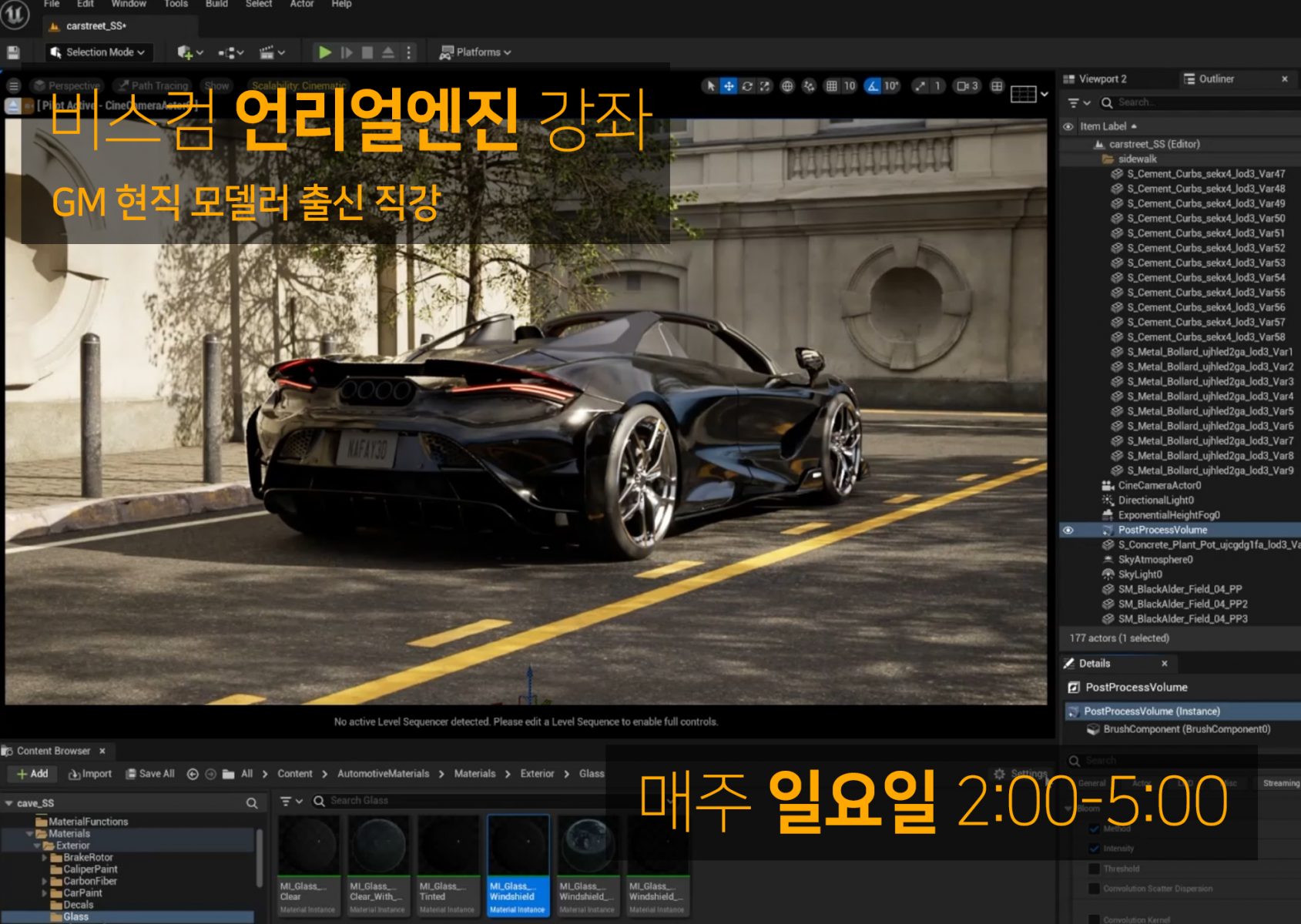Click the surface snapping icon in the viewport toolbar
The image size is (1301, 924).
[809, 86]
